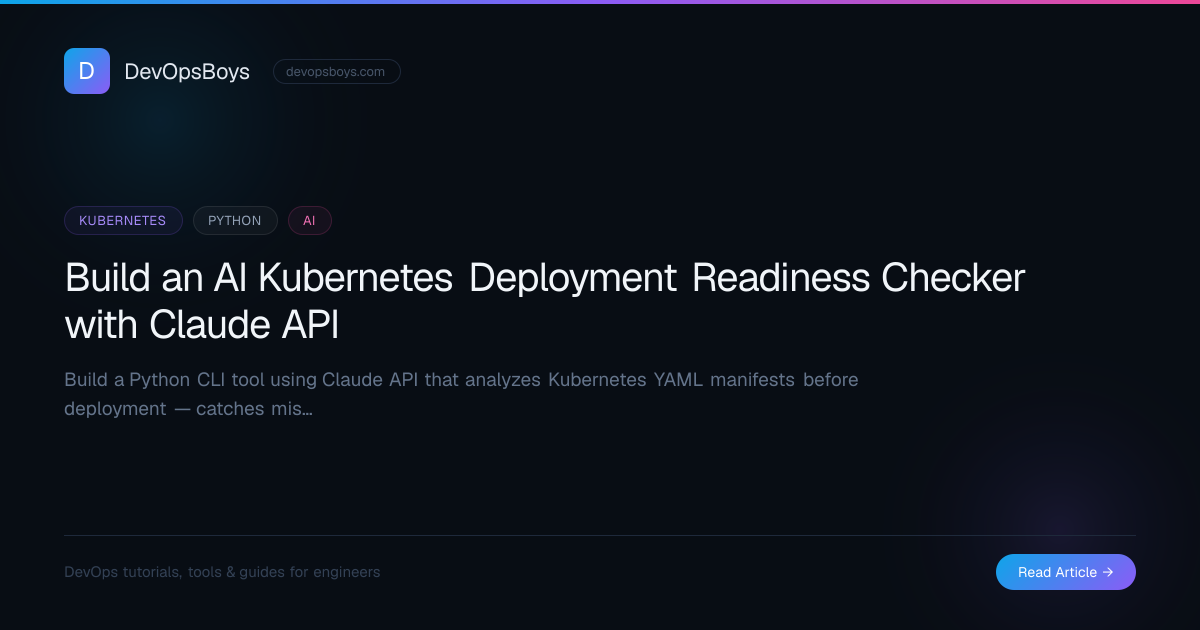Click the description starting "Build a Python CLI tool"
1200x630 pixels.
click(x=461, y=394)
